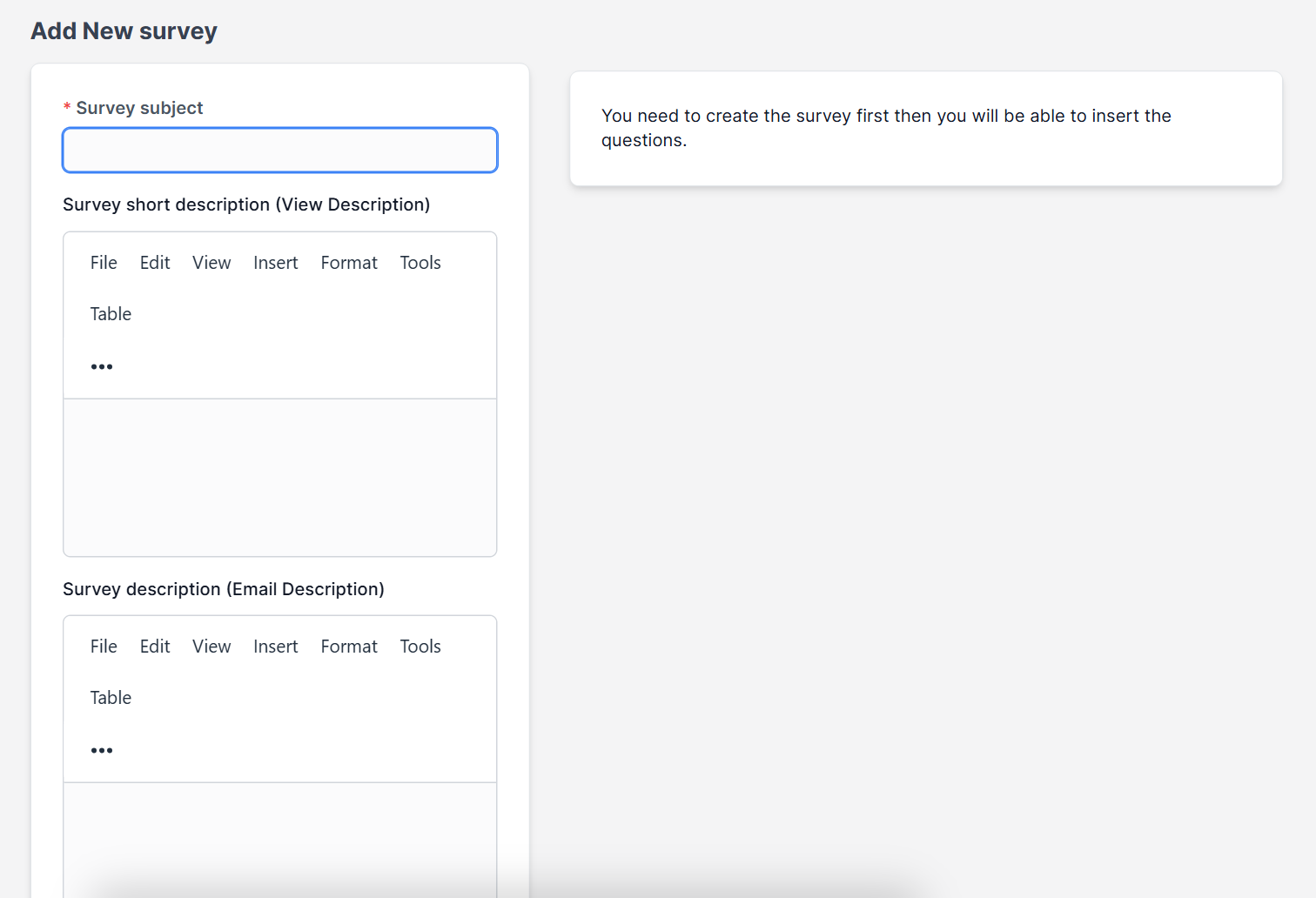Open Edit menu in View Description editor

(155, 263)
